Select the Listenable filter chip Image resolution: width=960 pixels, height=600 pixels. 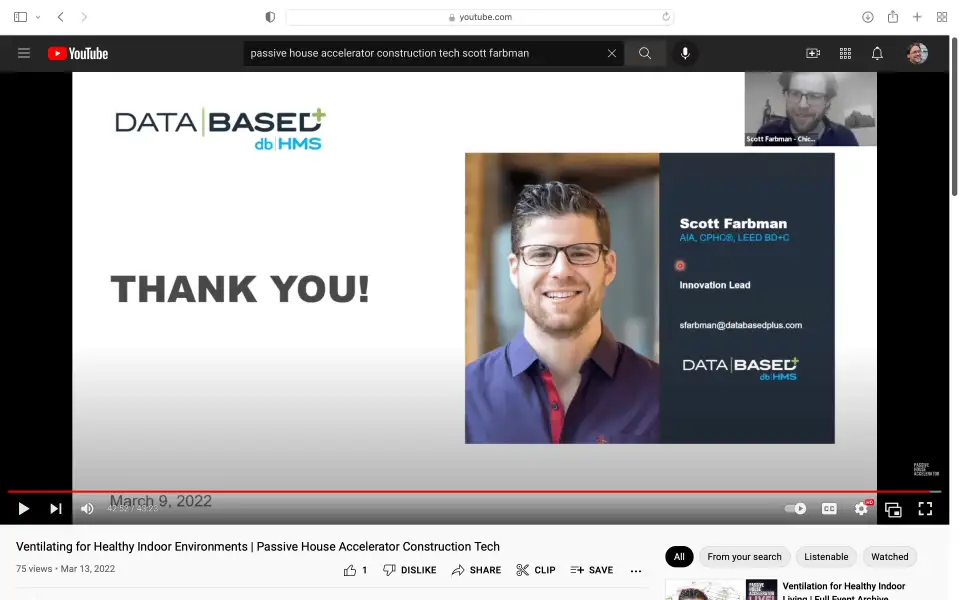pyautogui.click(x=826, y=557)
